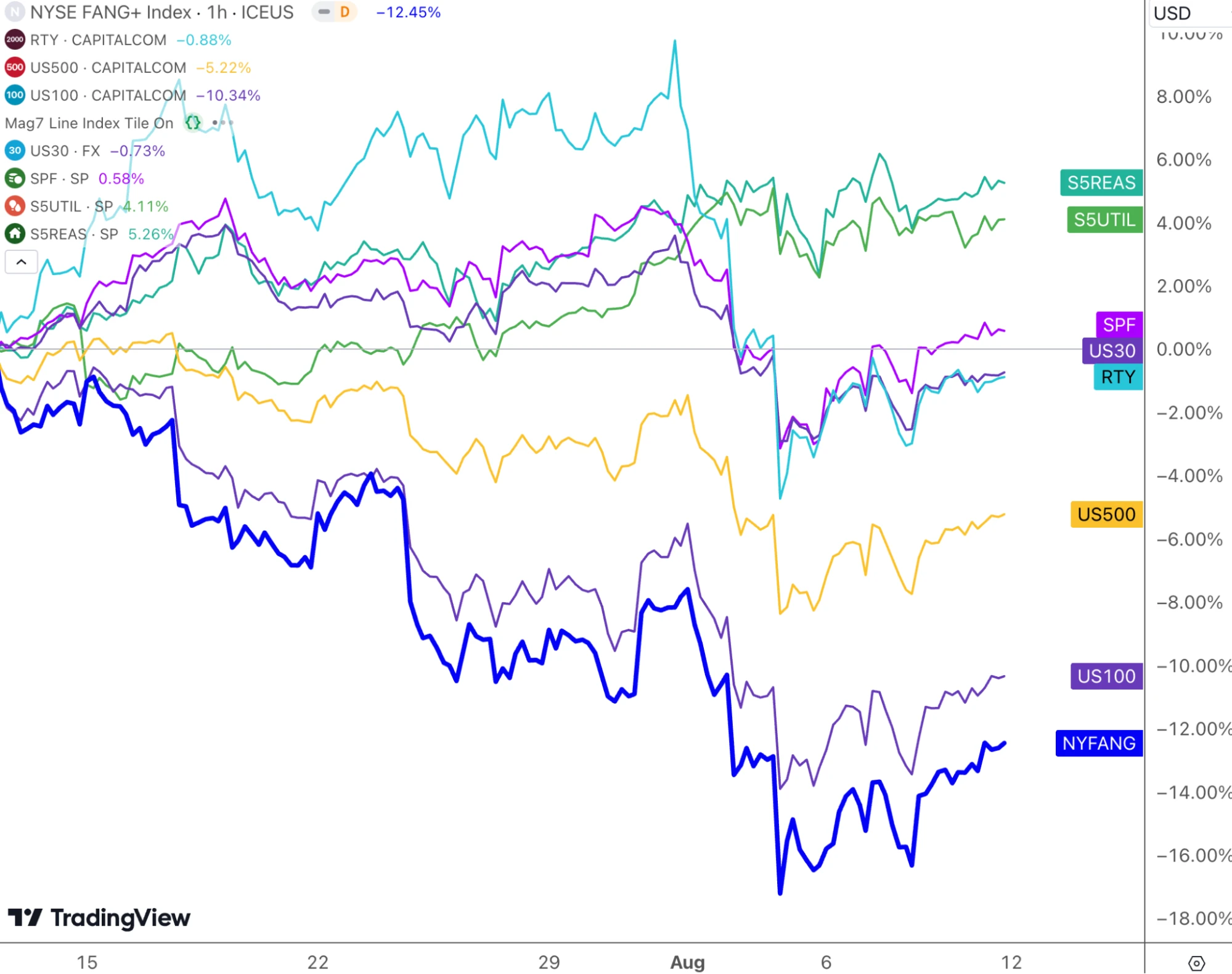The width and height of the screenshot is (1232, 974).
Task: Click the RTY 2000 symbol logo
Action: tap(15, 40)
